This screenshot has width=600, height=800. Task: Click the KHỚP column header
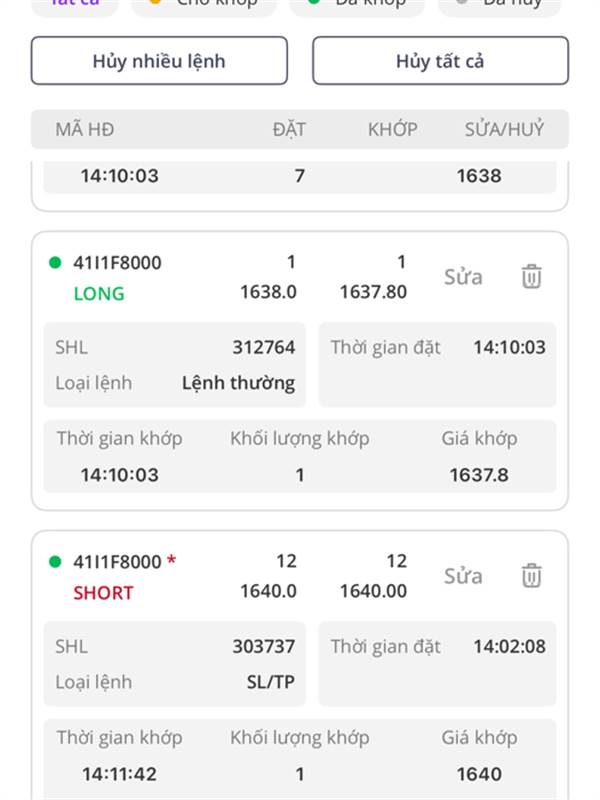tap(392, 130)
